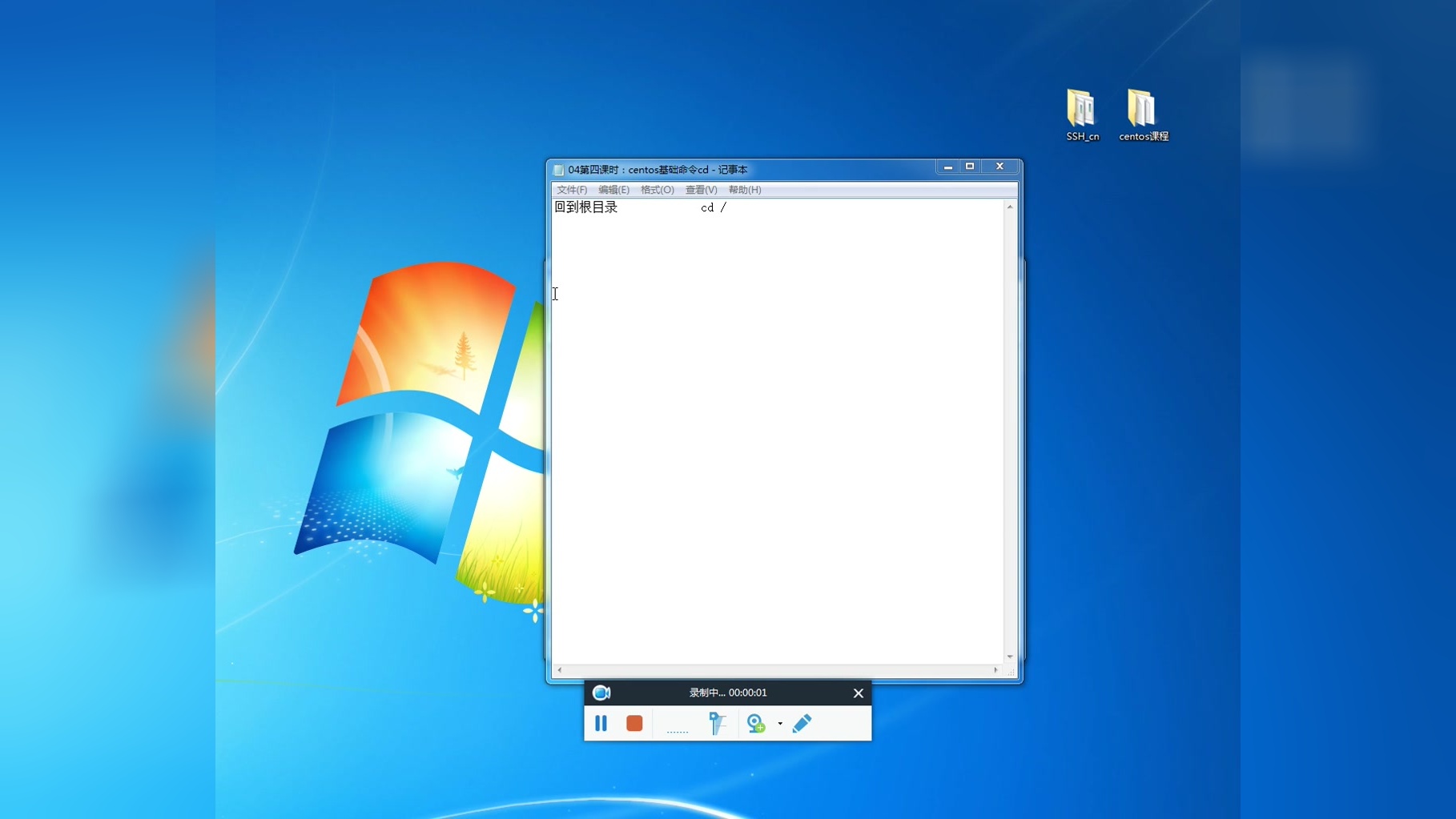Click the audio level dotted indicator

click(x=678, y=731)
